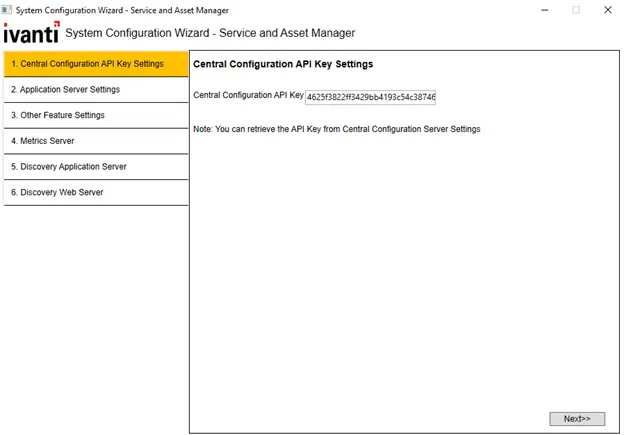Screen dimensions: 624x435
Task: Click the disabled maximize window button
Action: point(576,10)
